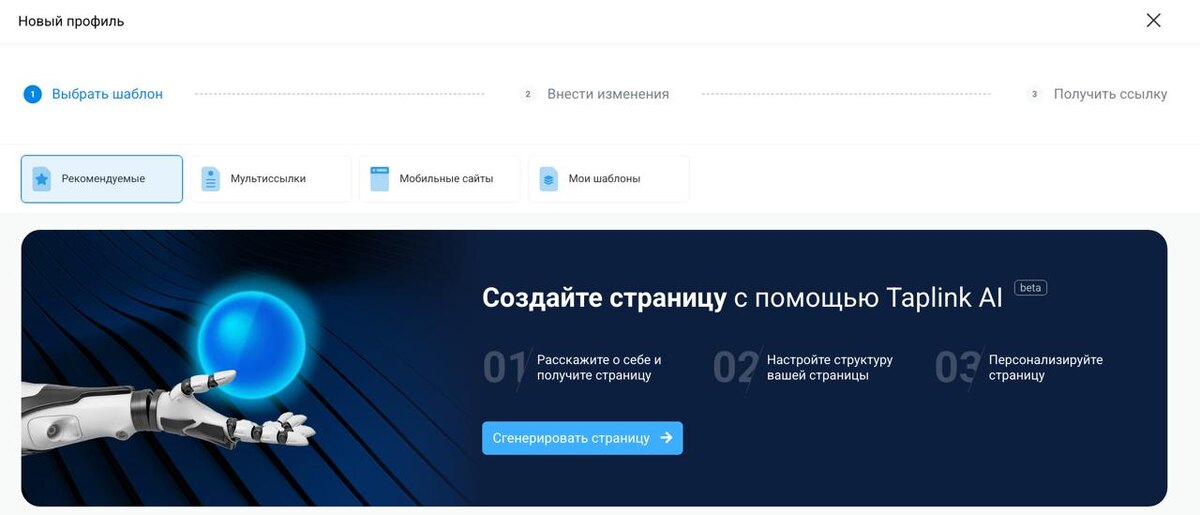Click the star icon on Рекомендуемые
The height and width of the screenshot is (515, 1200).
tap(41, 179)
